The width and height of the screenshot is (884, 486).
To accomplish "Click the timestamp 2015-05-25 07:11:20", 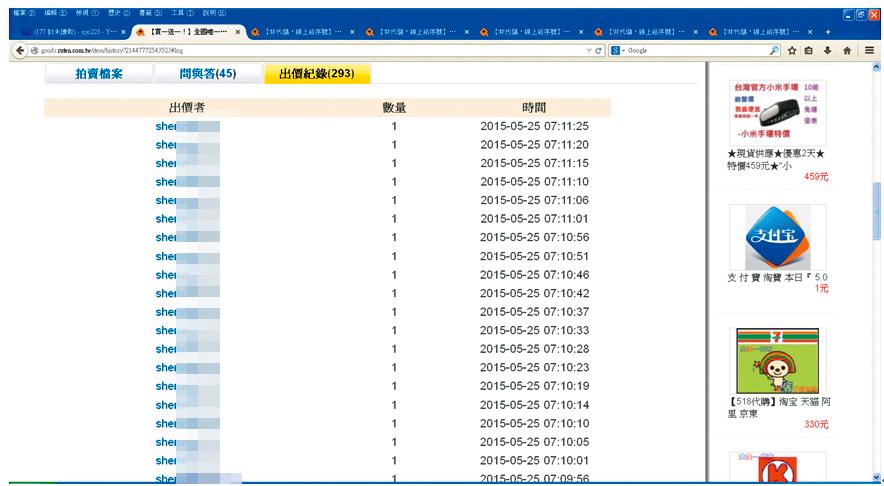I will tap(534, 145).
